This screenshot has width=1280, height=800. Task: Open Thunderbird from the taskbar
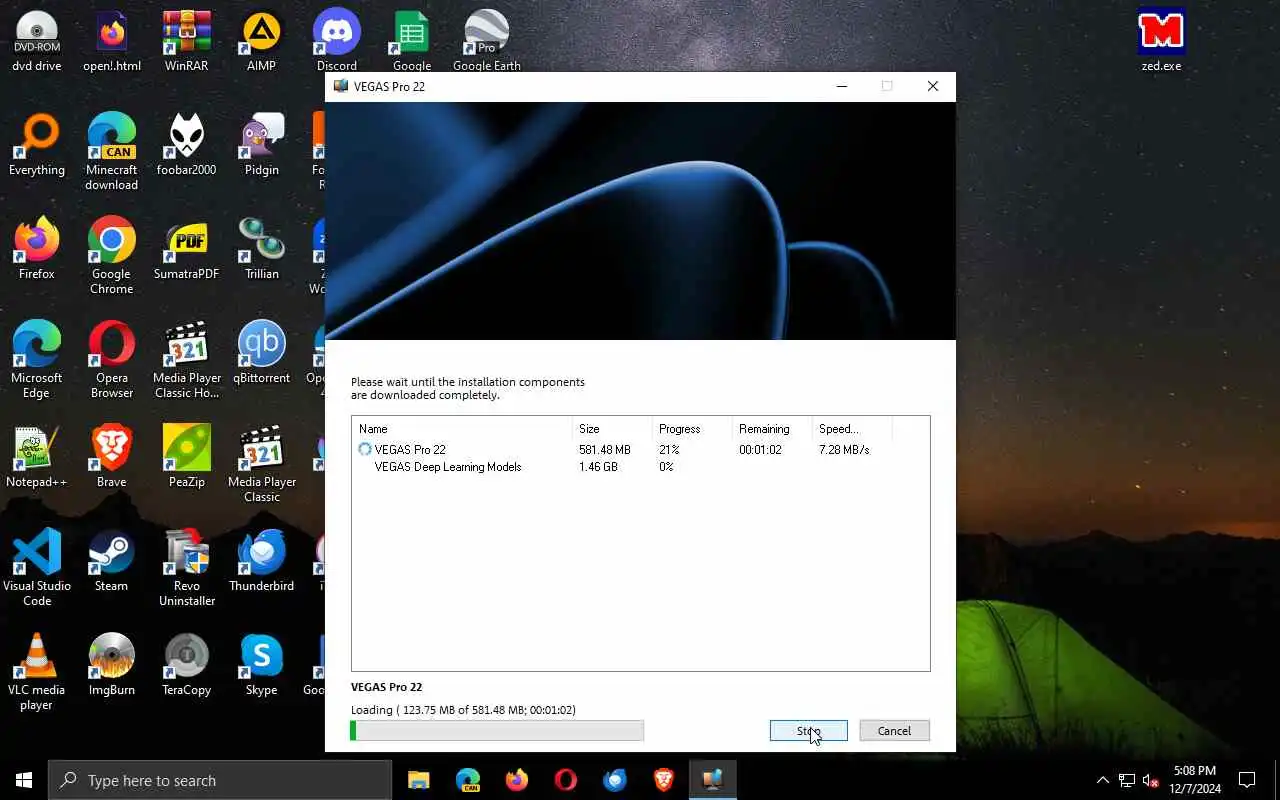coord(614,780)
